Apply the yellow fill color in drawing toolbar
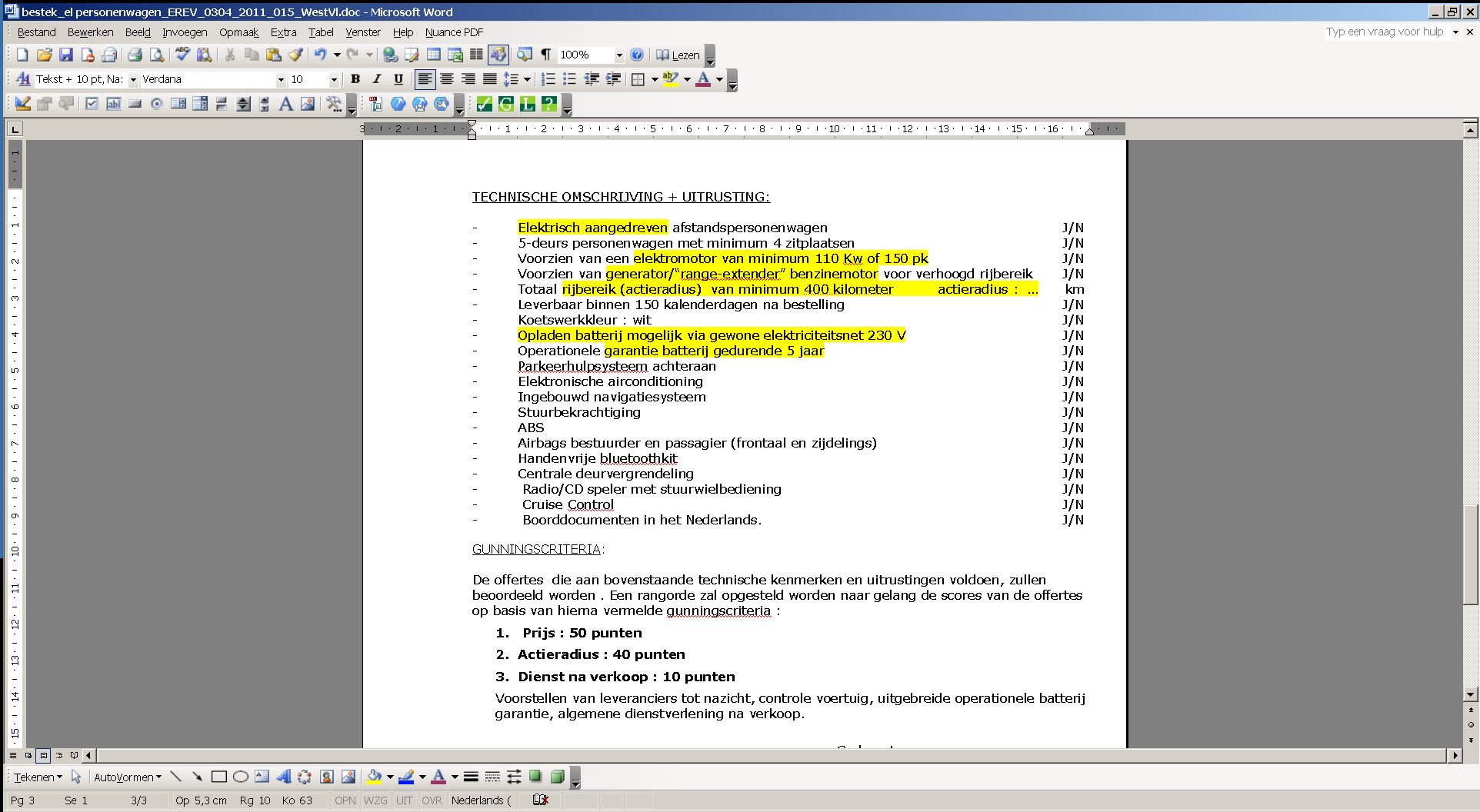The height and width of the screenshot is (812, 1480). point(374,777)
